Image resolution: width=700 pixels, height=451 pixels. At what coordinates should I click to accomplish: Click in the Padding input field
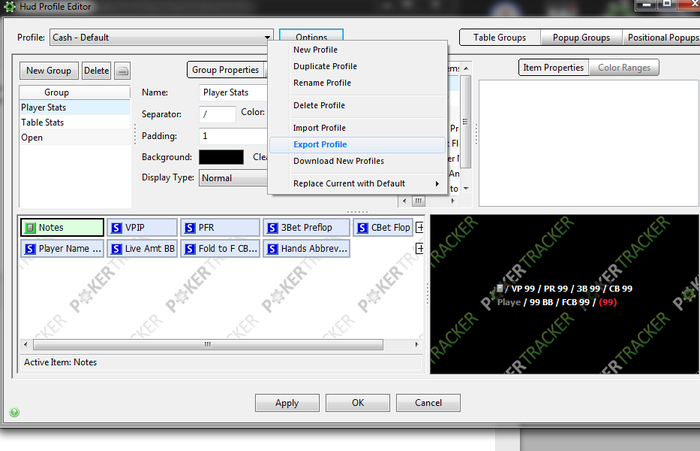pyautogui.click(x=233, y=136)
